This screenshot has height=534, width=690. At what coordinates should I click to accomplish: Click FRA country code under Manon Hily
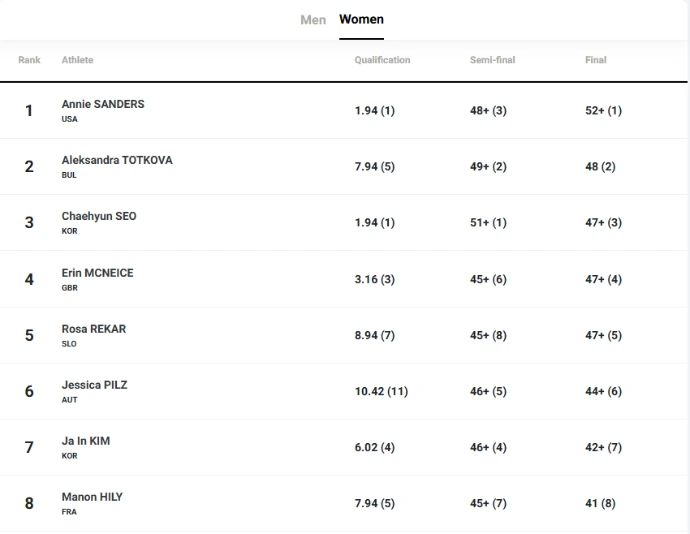69,512
